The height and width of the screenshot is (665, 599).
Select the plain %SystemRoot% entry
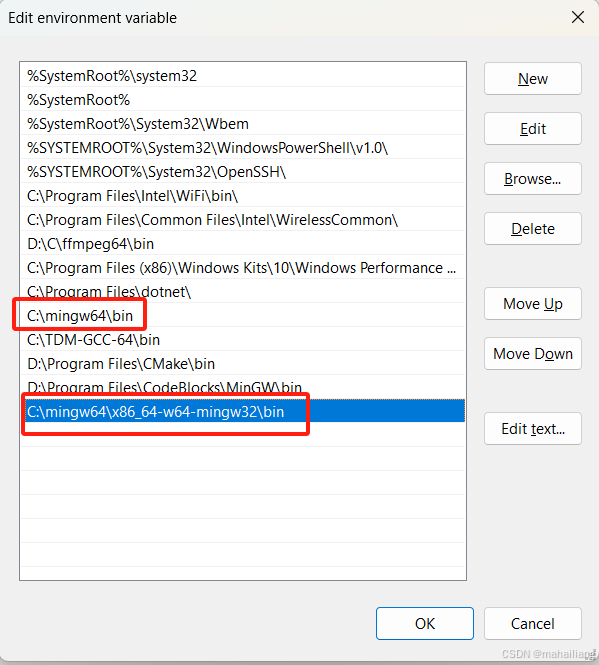[x=243, y=100]
